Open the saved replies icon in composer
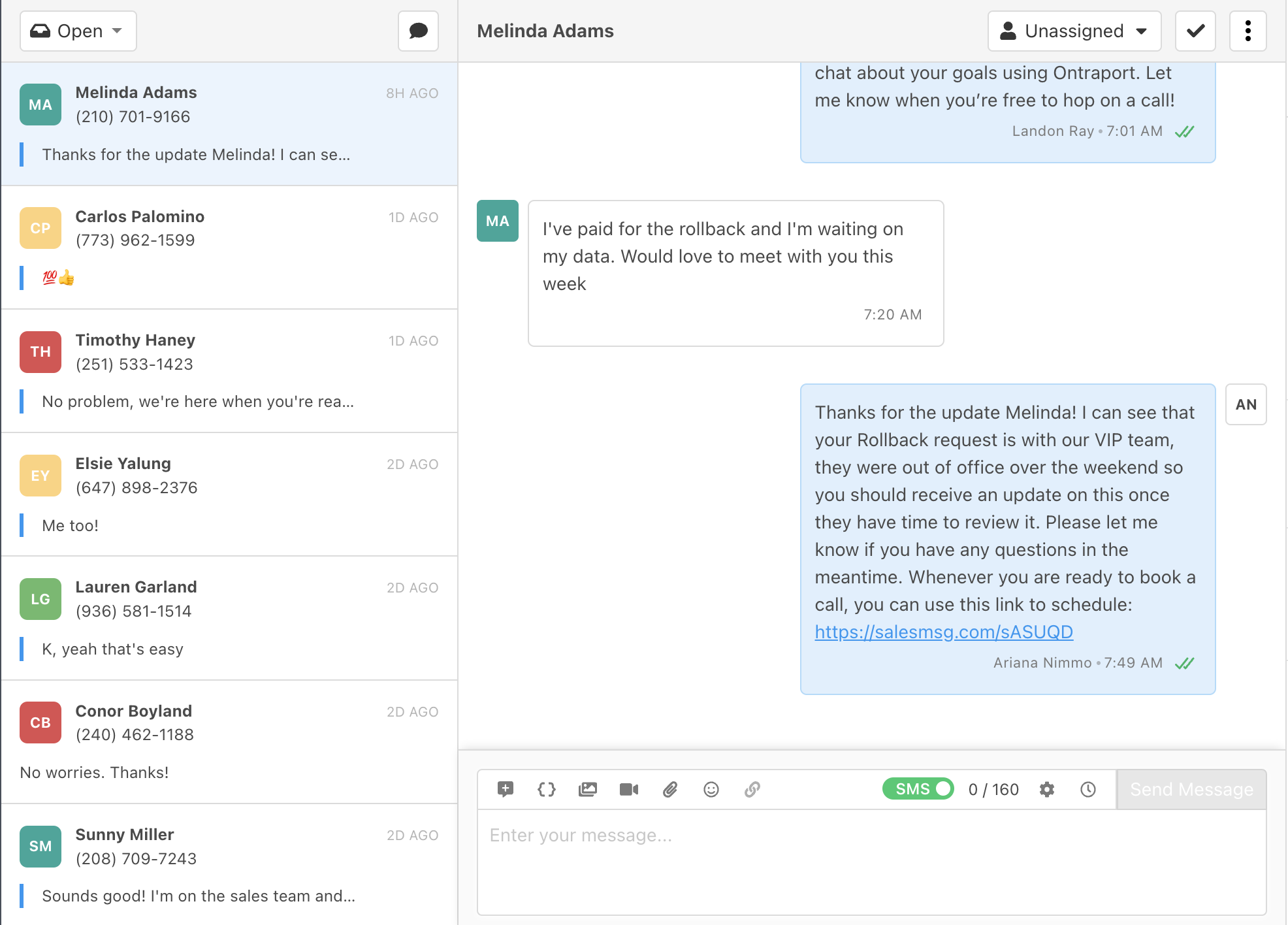Image resolution: width=1288 pixels, height=925 pixels. [x=505, y=789]
